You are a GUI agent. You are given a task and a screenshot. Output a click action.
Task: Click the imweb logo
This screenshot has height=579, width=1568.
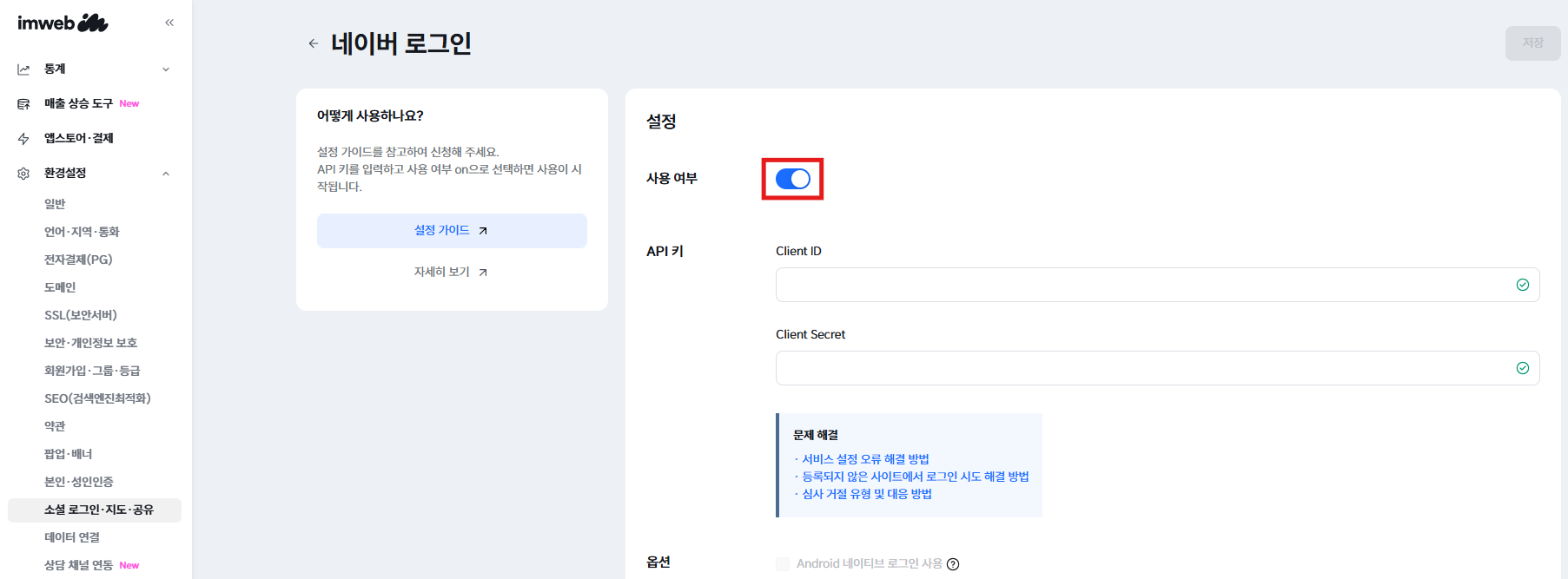[x=63, y=23]
